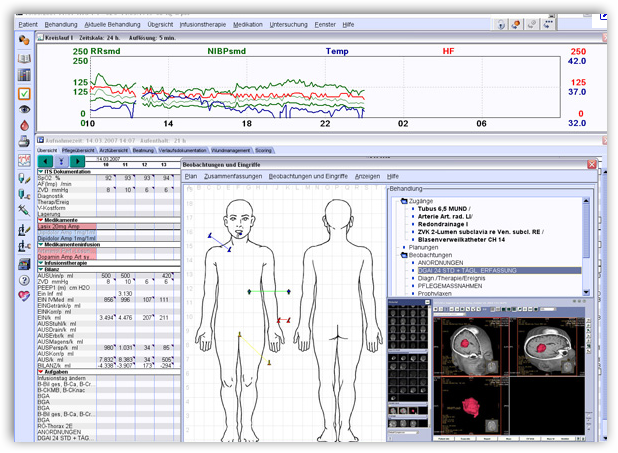Screen dimensions: 618x453
Task: Collapse the Medikamente section
Action: tap(41, 220)
